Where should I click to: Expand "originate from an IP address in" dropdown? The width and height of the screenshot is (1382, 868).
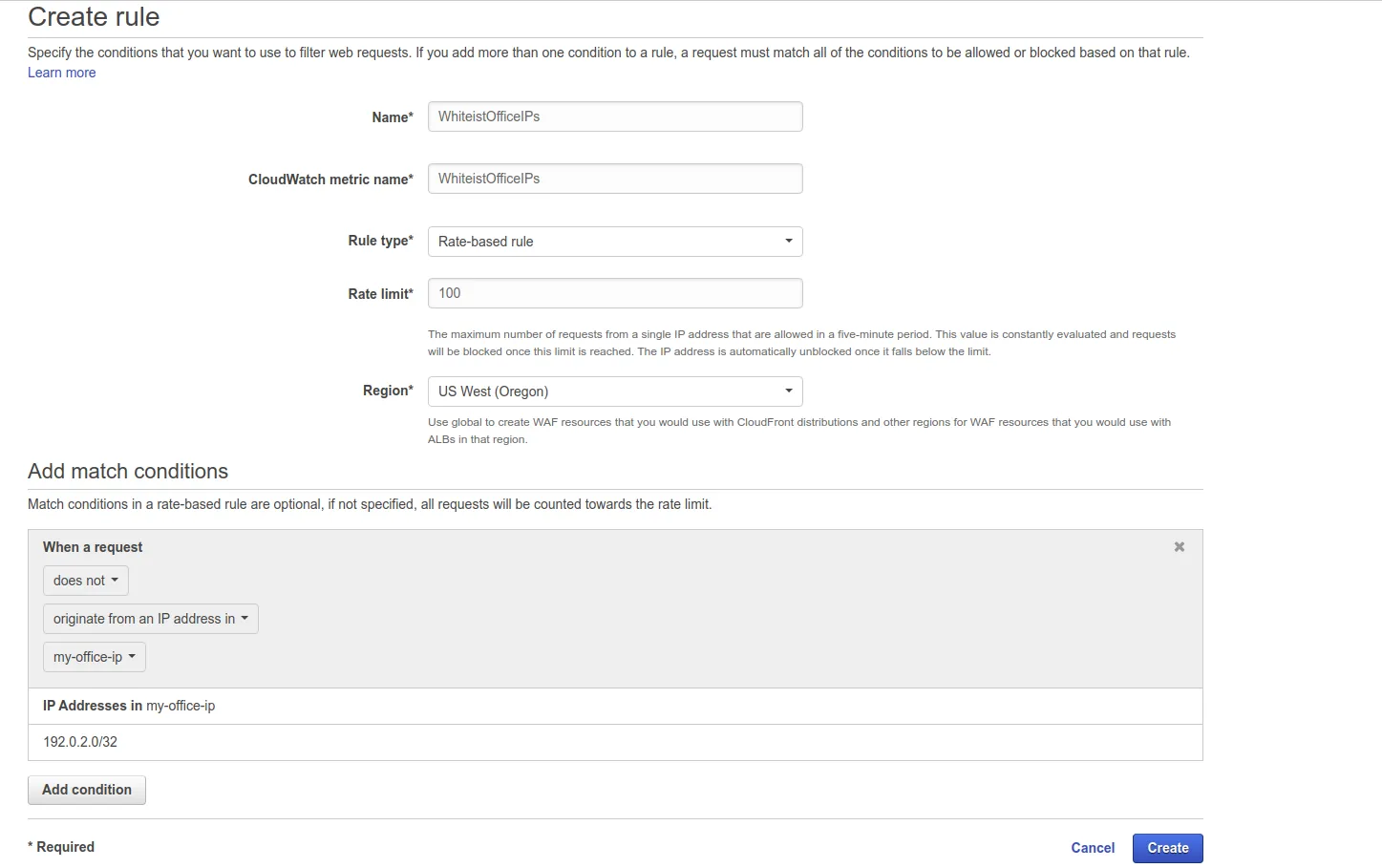pos(150,619)
